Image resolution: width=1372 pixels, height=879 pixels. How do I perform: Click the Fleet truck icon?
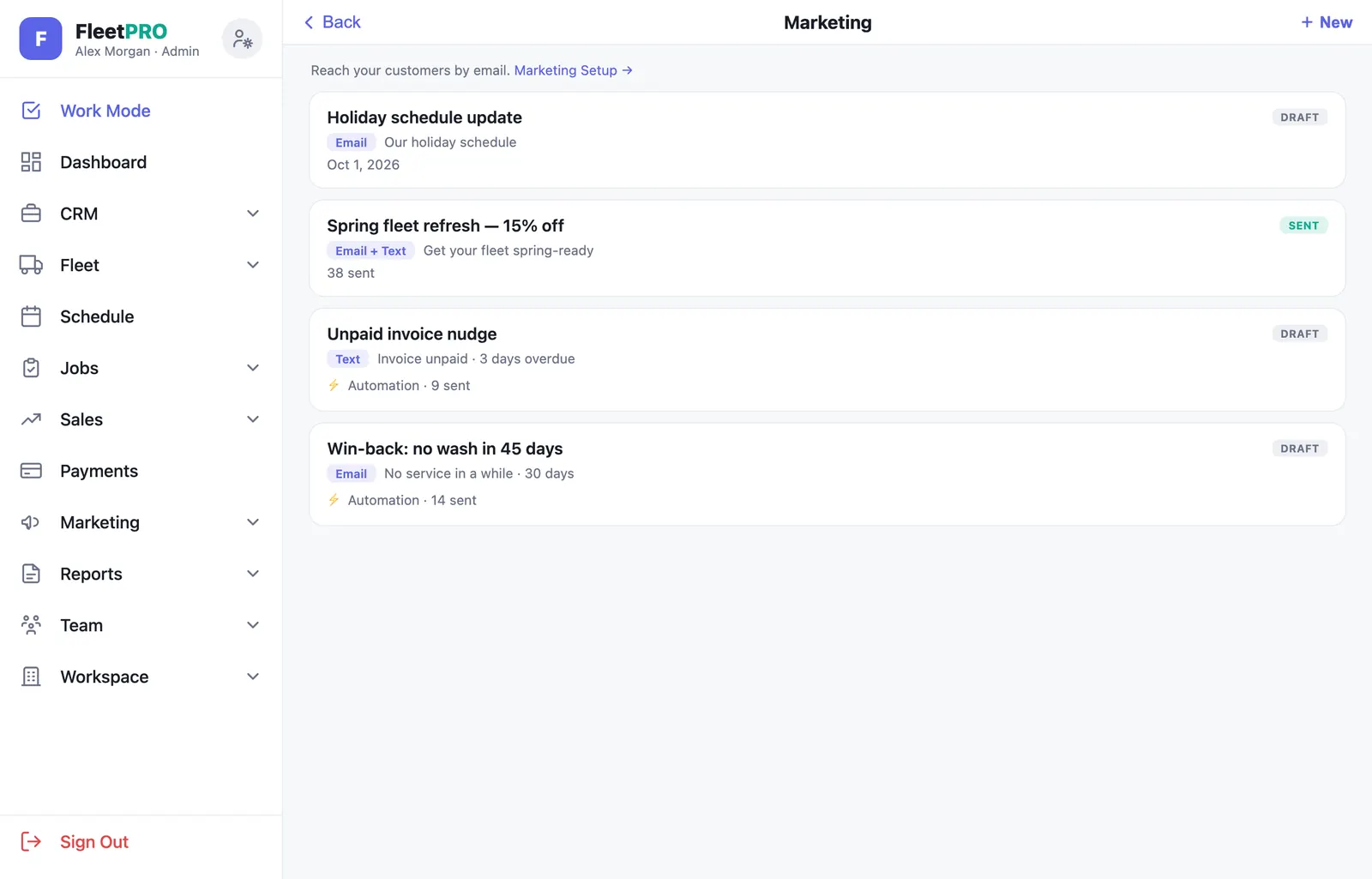31,265
